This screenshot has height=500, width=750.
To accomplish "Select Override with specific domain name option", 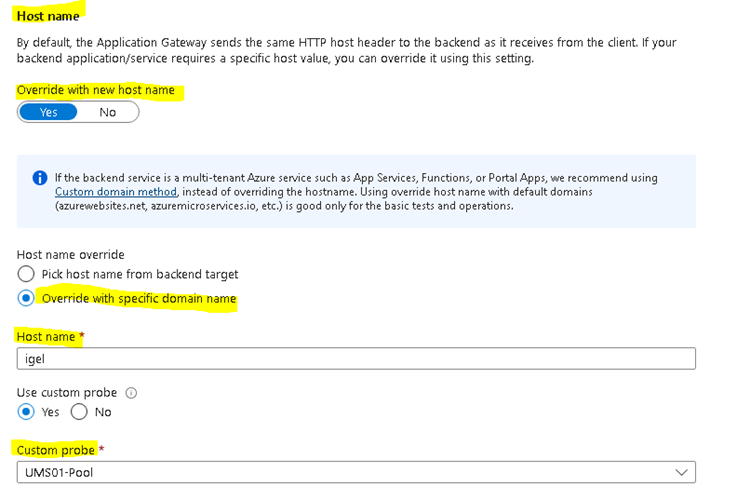I will pos(26,299).
